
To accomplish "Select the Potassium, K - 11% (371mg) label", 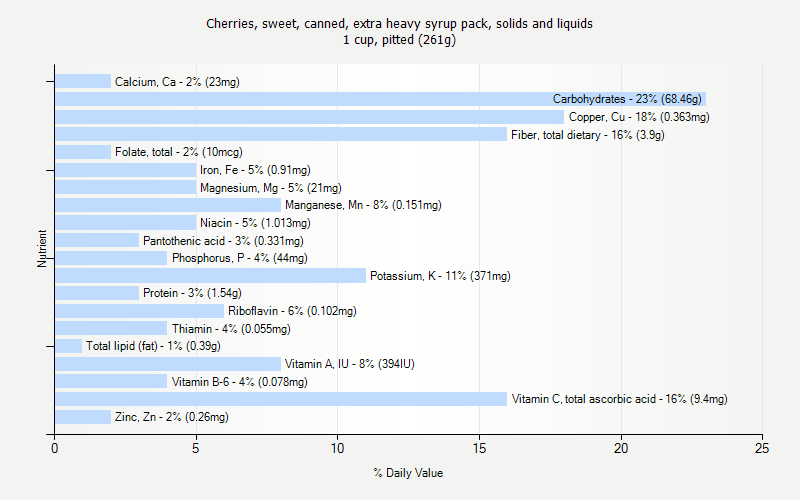I will coord(440,276).
